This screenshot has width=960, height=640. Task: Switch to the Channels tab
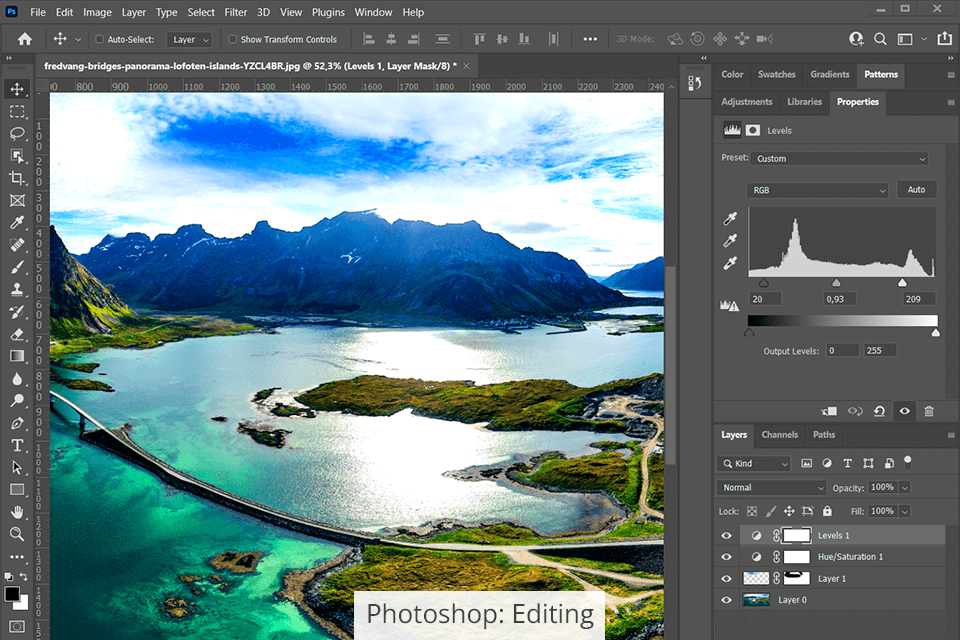coord(779,435)
